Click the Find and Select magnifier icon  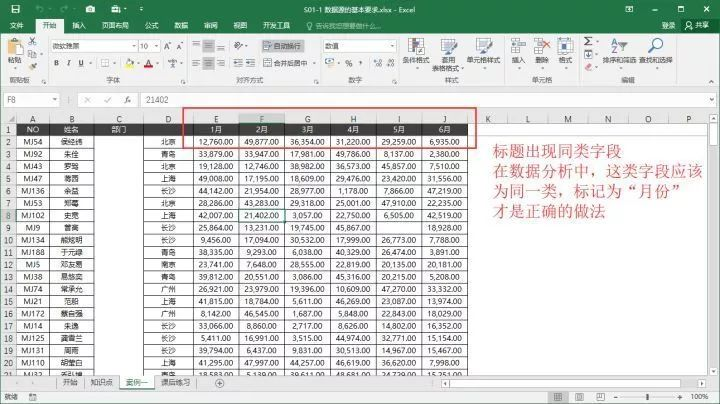[655, 46]
